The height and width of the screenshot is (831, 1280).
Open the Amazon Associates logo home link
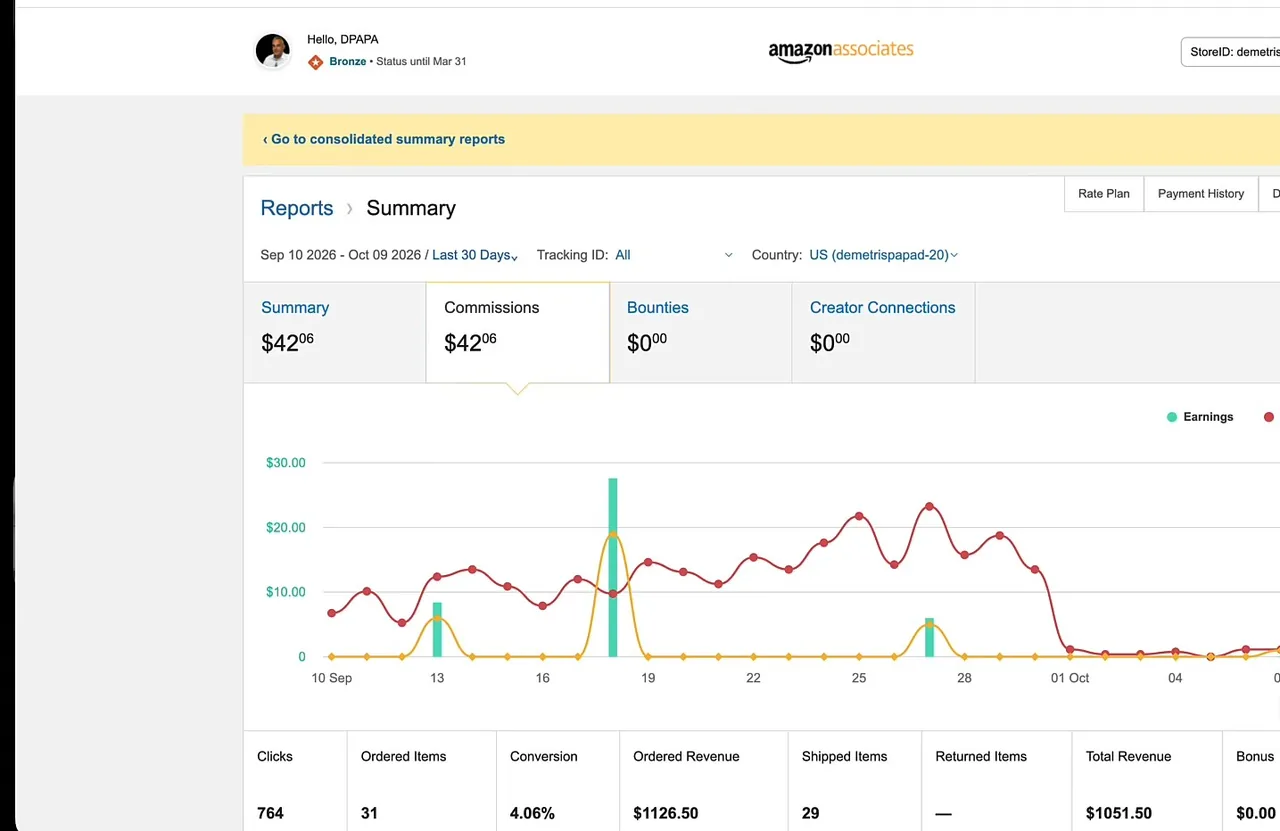(841, 52)
